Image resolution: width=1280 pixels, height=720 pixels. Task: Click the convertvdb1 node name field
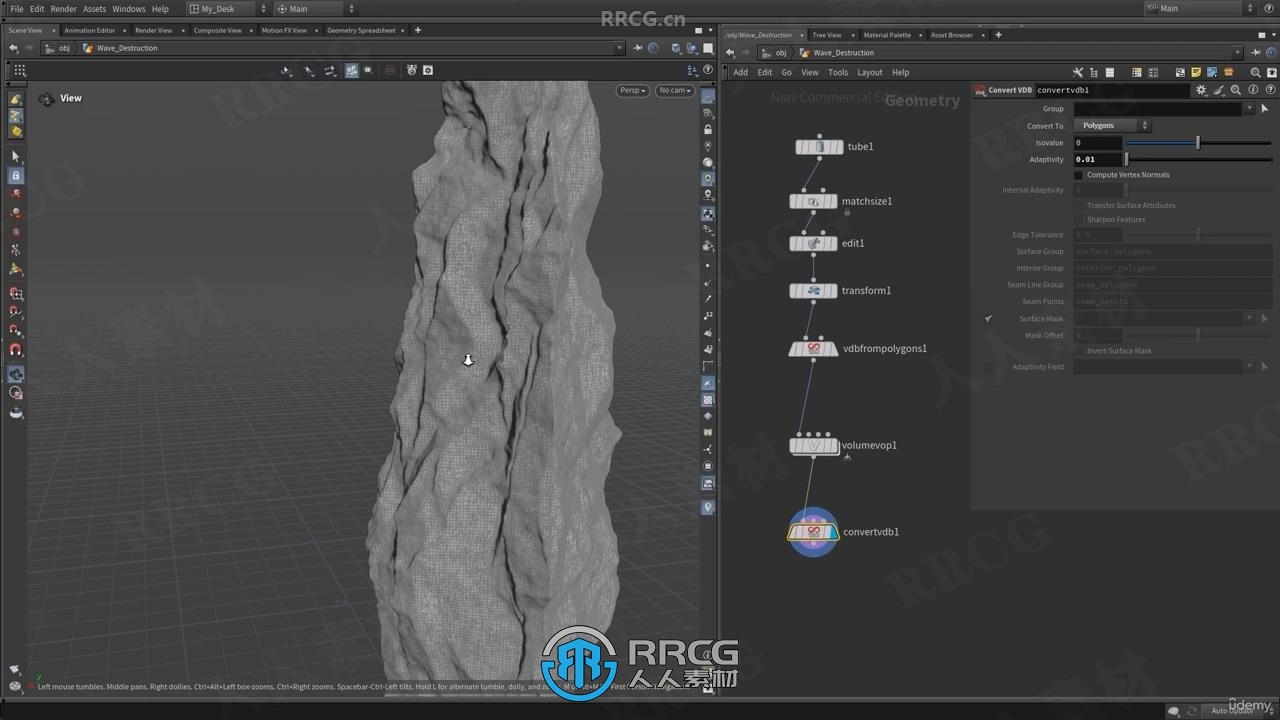tap(1112, 90)
